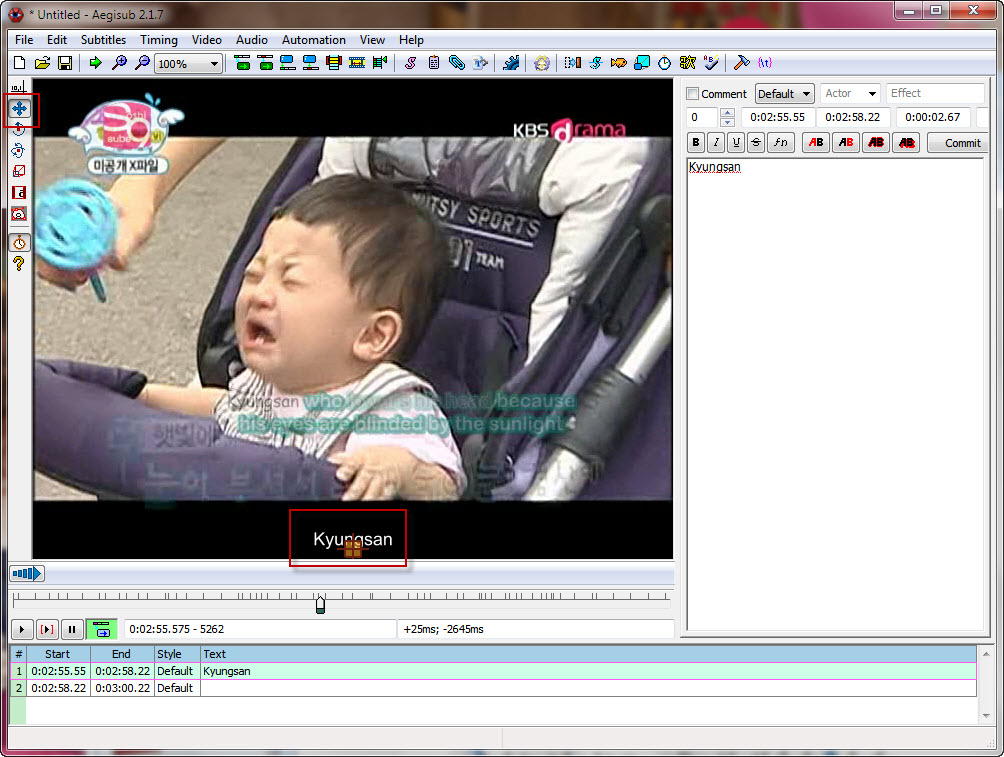Open the Styling Assistant icon

(595, 63)
